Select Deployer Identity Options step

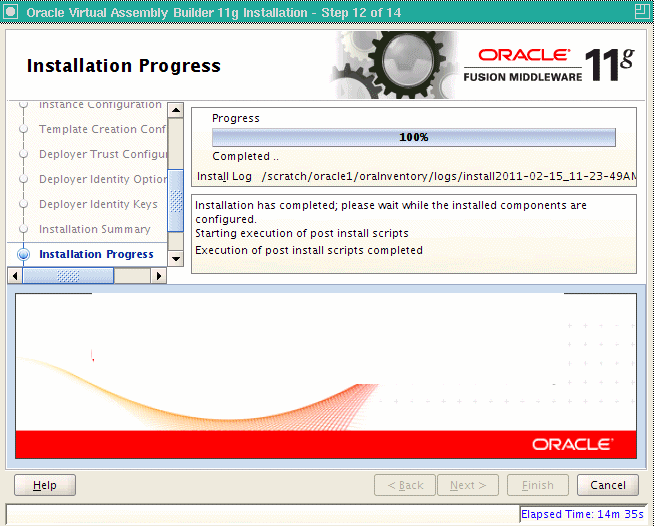pyautogui.click(x=103, y=179)
